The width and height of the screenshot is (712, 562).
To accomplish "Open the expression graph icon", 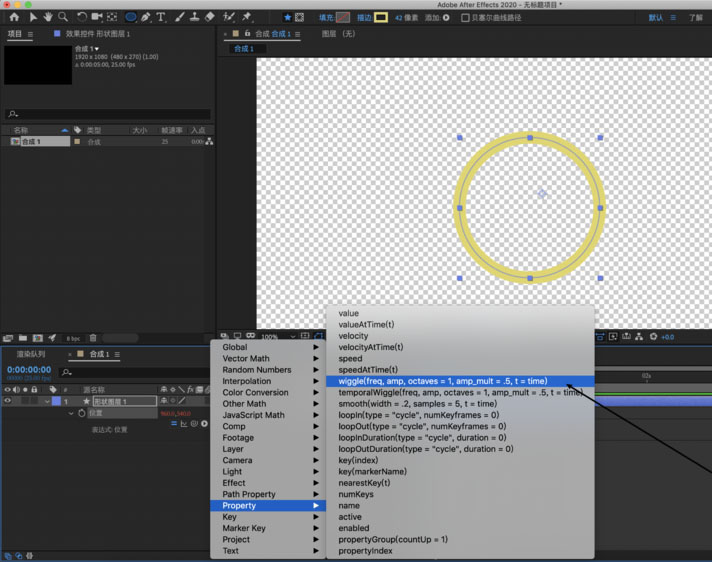I will click(x=183, y=424).
